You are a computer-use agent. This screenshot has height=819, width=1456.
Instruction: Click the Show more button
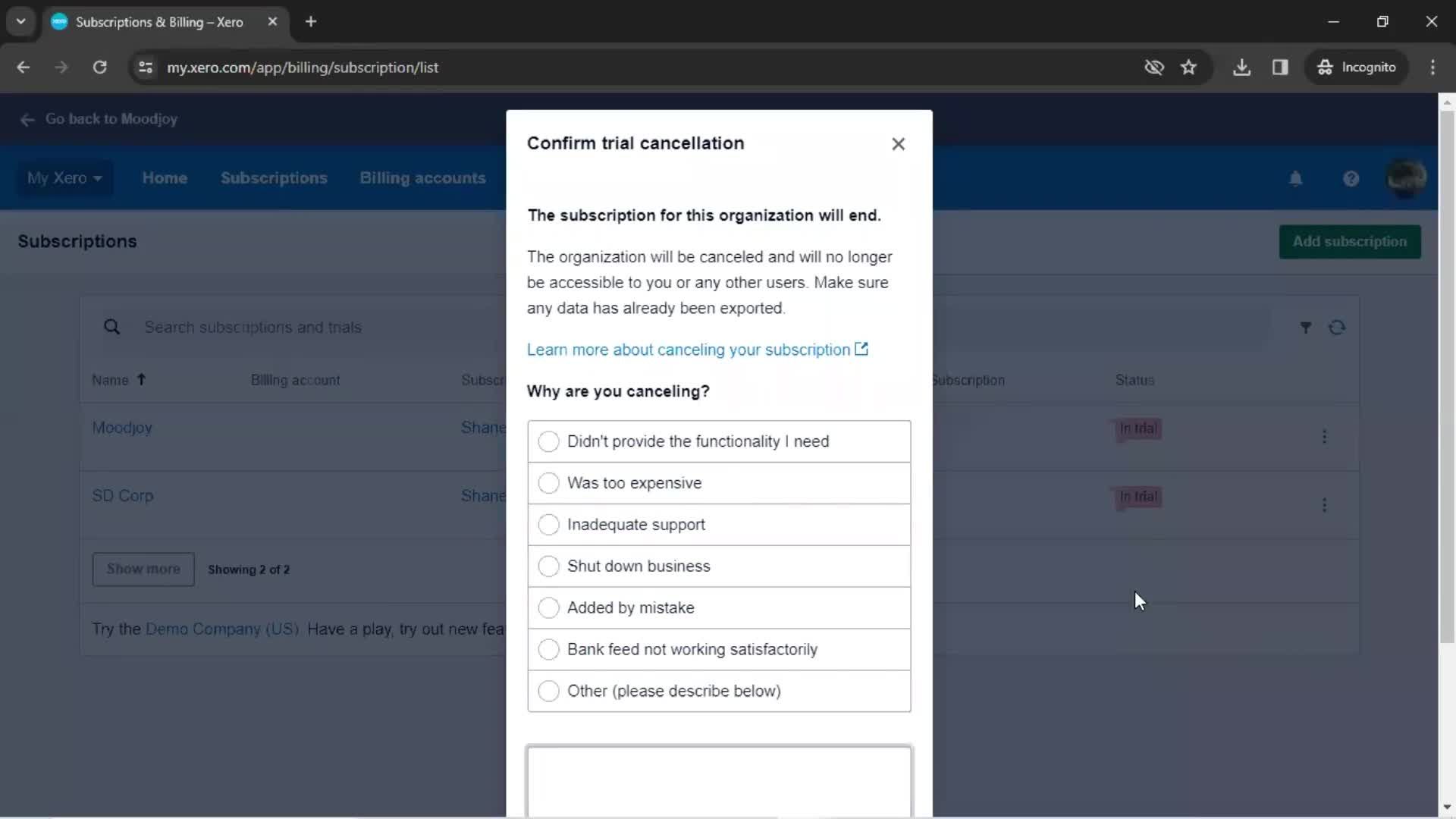click(x=143, y=570)
